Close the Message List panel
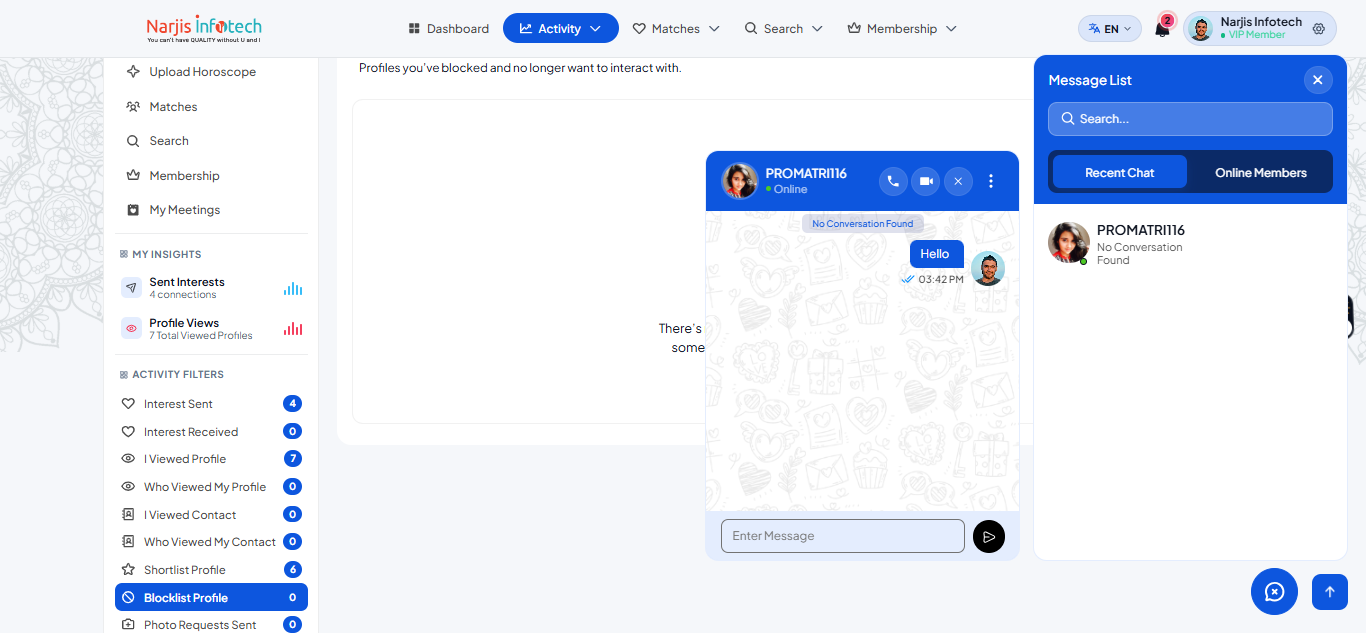This screenshot has width=1366, height=633. tap(1317, 80)
